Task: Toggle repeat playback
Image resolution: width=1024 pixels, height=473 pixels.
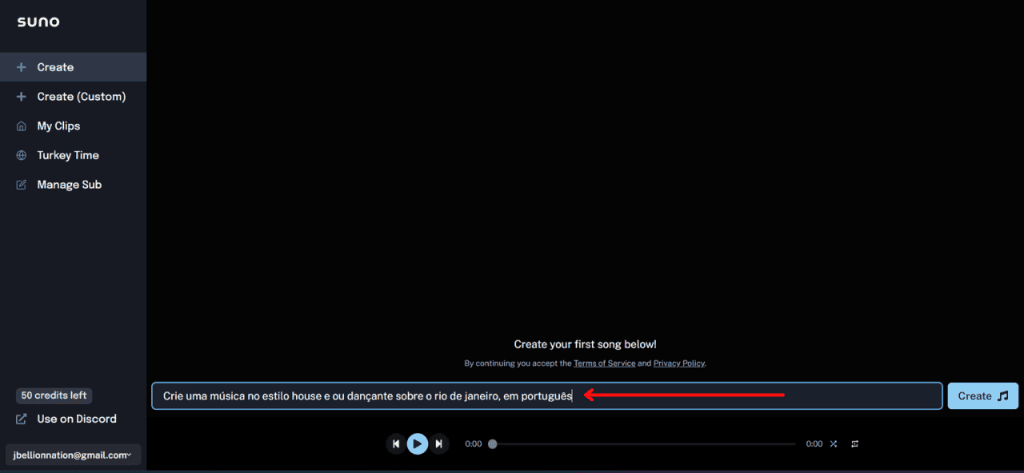Action: coord(855,444)
